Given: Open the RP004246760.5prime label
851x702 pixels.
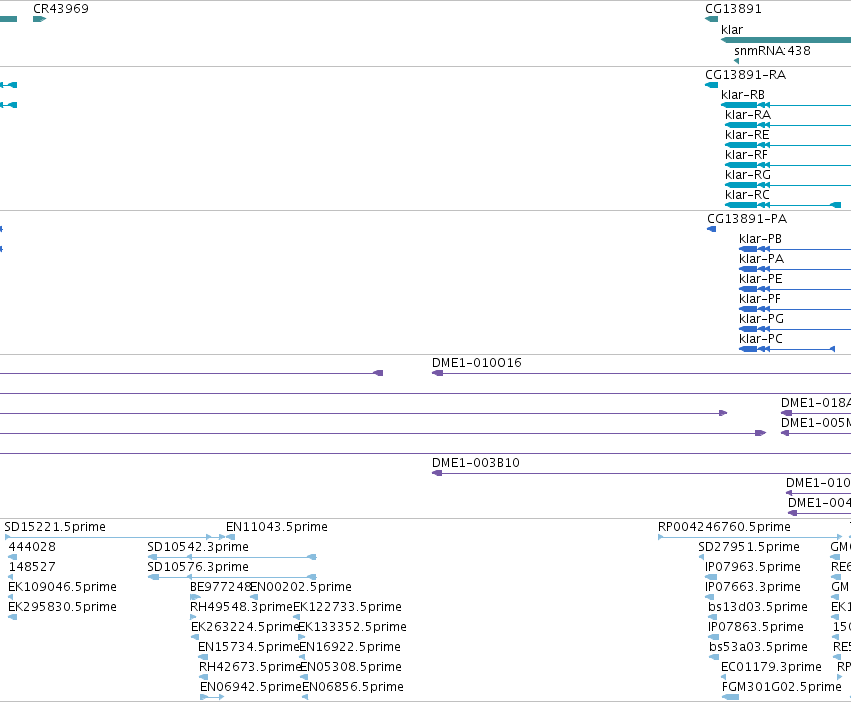Looking at the screenshot, I should click(x=724, y=527).
